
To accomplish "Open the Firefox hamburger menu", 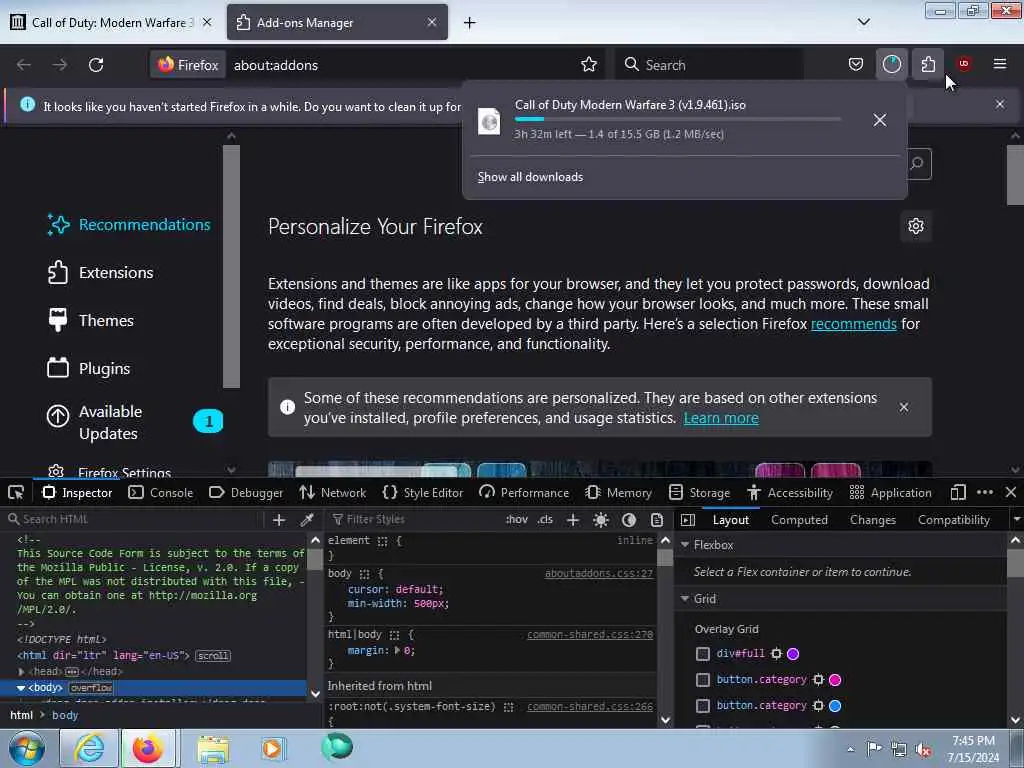I will coord(999,64).
